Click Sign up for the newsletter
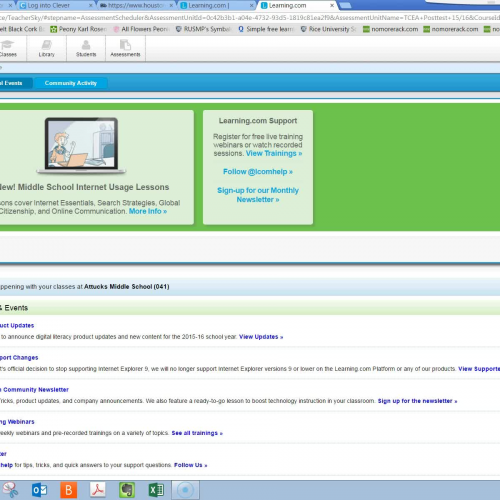The width and height of the screenshot is (500, 500). tap(417, 401)
